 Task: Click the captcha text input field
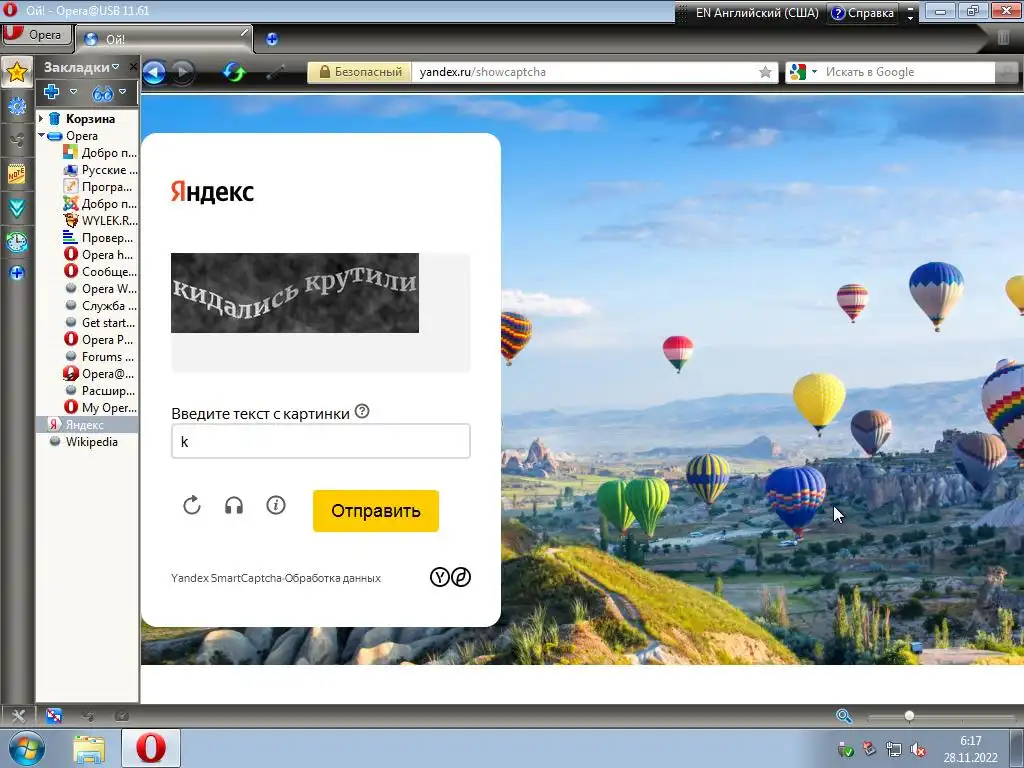[321, 441]
